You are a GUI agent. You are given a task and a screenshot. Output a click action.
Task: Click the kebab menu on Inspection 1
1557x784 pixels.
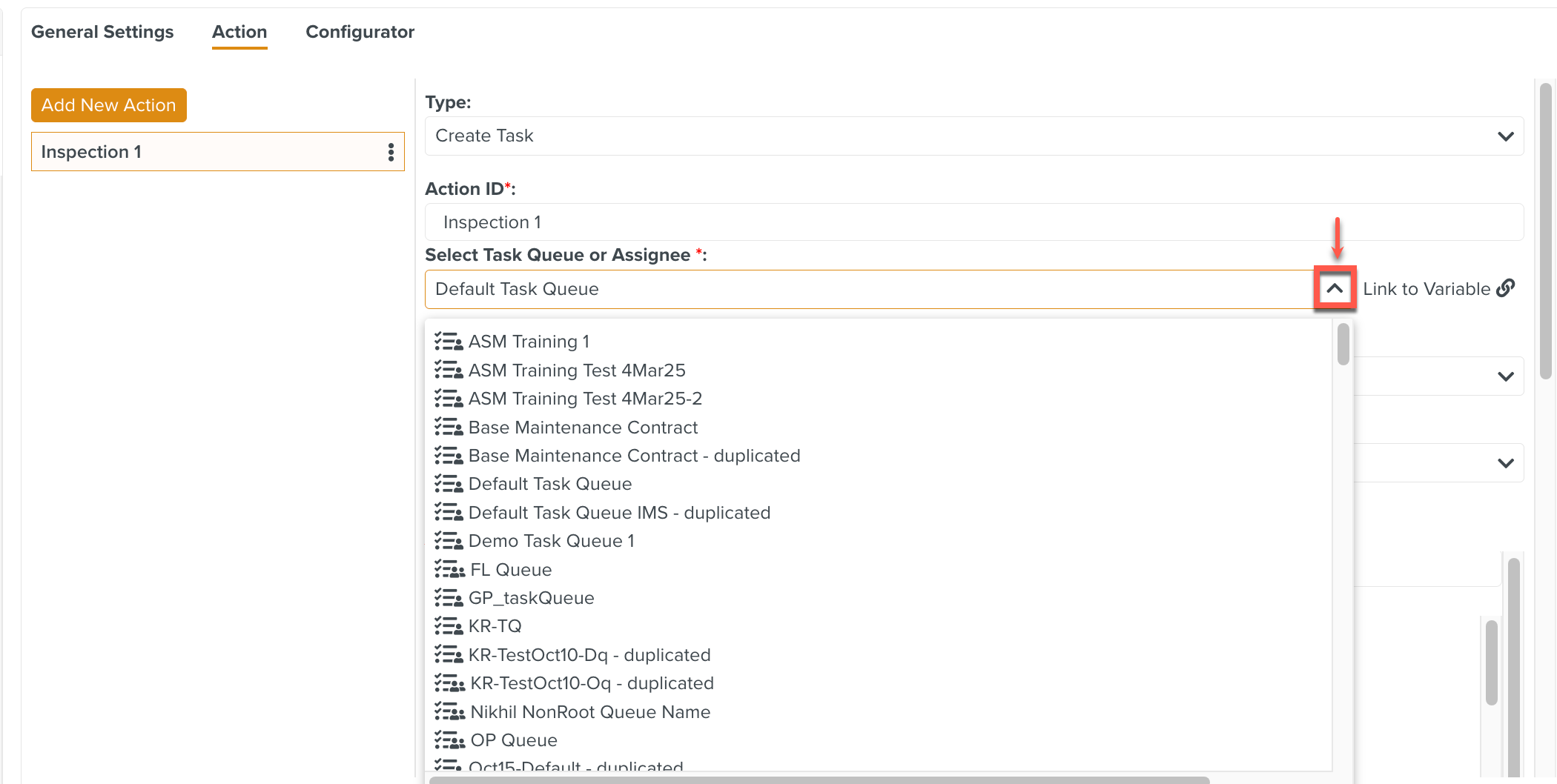[391, 151]
